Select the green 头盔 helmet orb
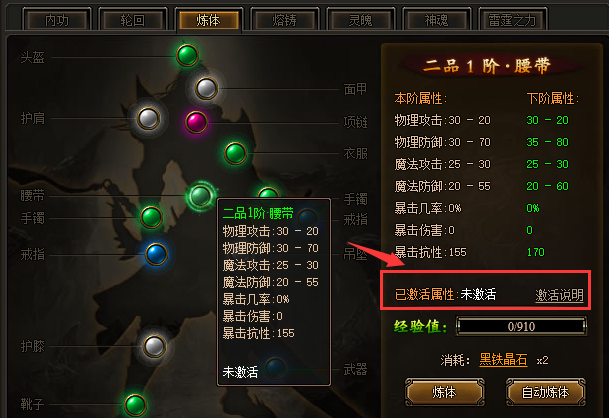This screenshot has height=418, width=609. point(187,55)
